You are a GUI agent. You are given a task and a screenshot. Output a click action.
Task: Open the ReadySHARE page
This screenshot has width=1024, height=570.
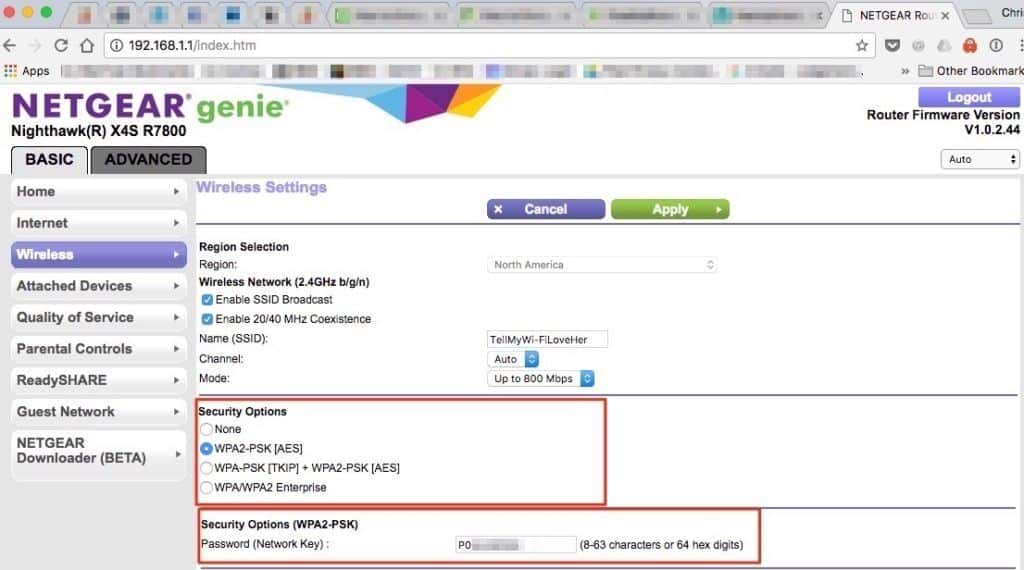pos(99,379)
